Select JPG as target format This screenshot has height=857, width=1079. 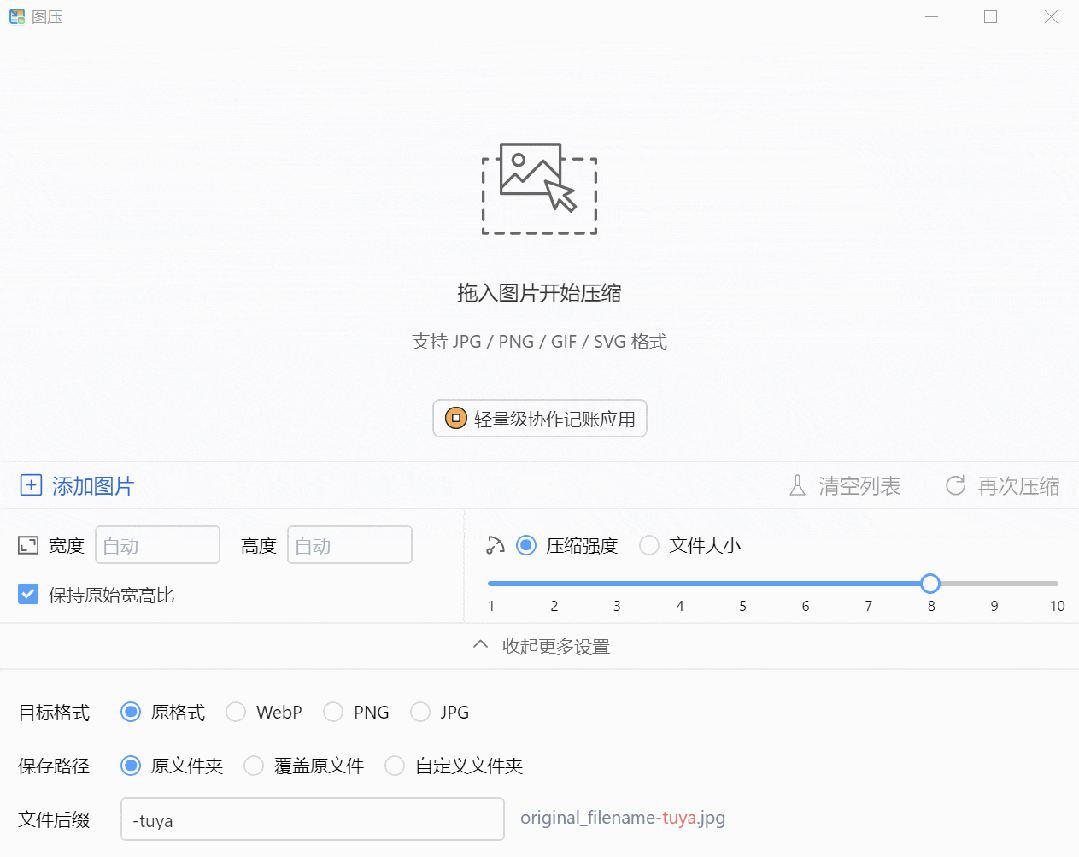420,712
